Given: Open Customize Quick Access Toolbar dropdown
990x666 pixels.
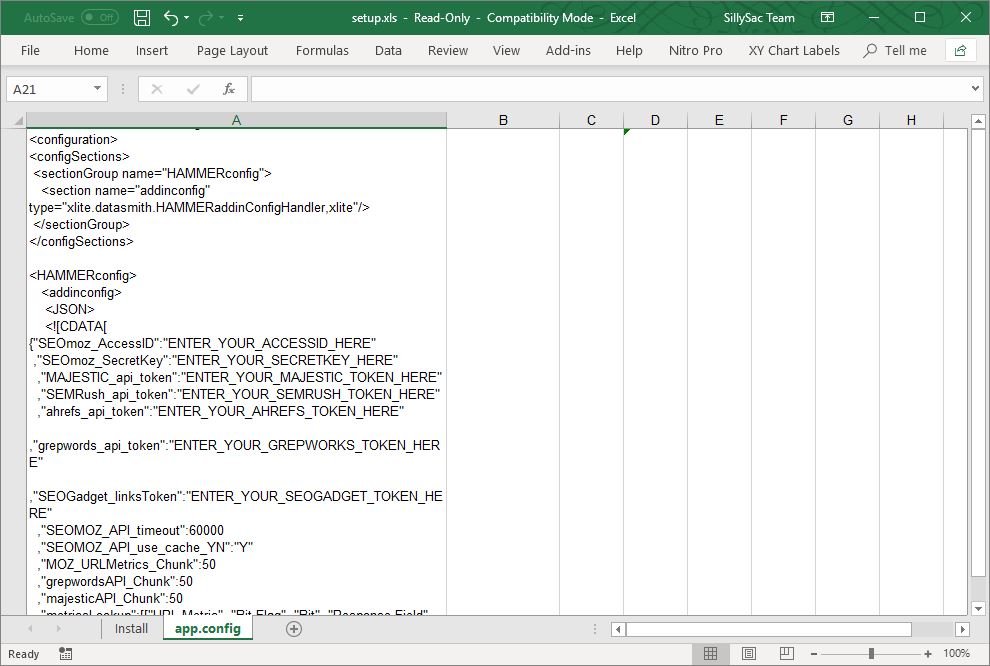Looking at the screenshot, I should pyautogui.click(x=241, y=18).
